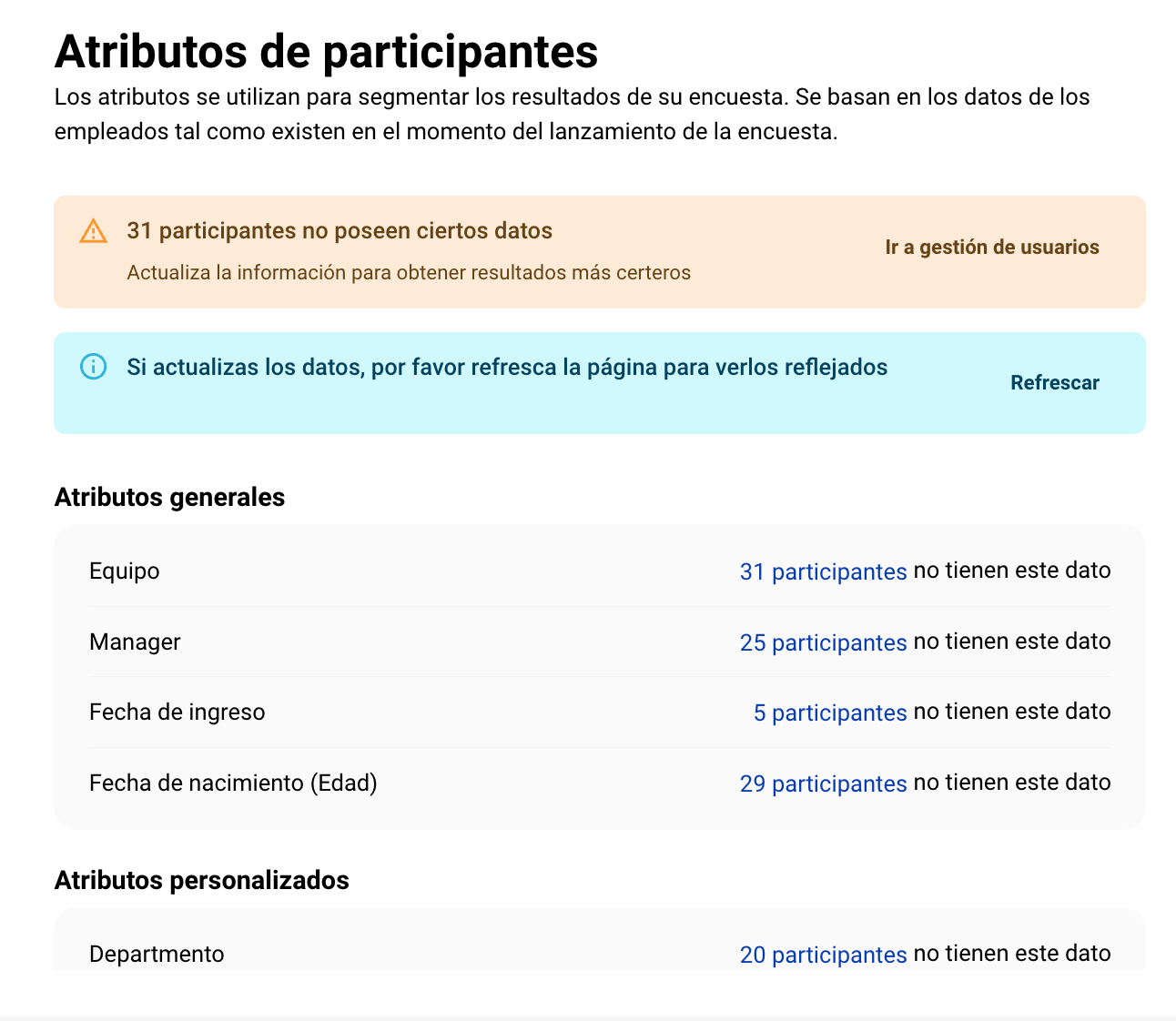The width and height of the screenshot is (1176, 1021).
Task: Click the 'Actualiza la información' warning subtitle
Action: (x=409, y=273)
